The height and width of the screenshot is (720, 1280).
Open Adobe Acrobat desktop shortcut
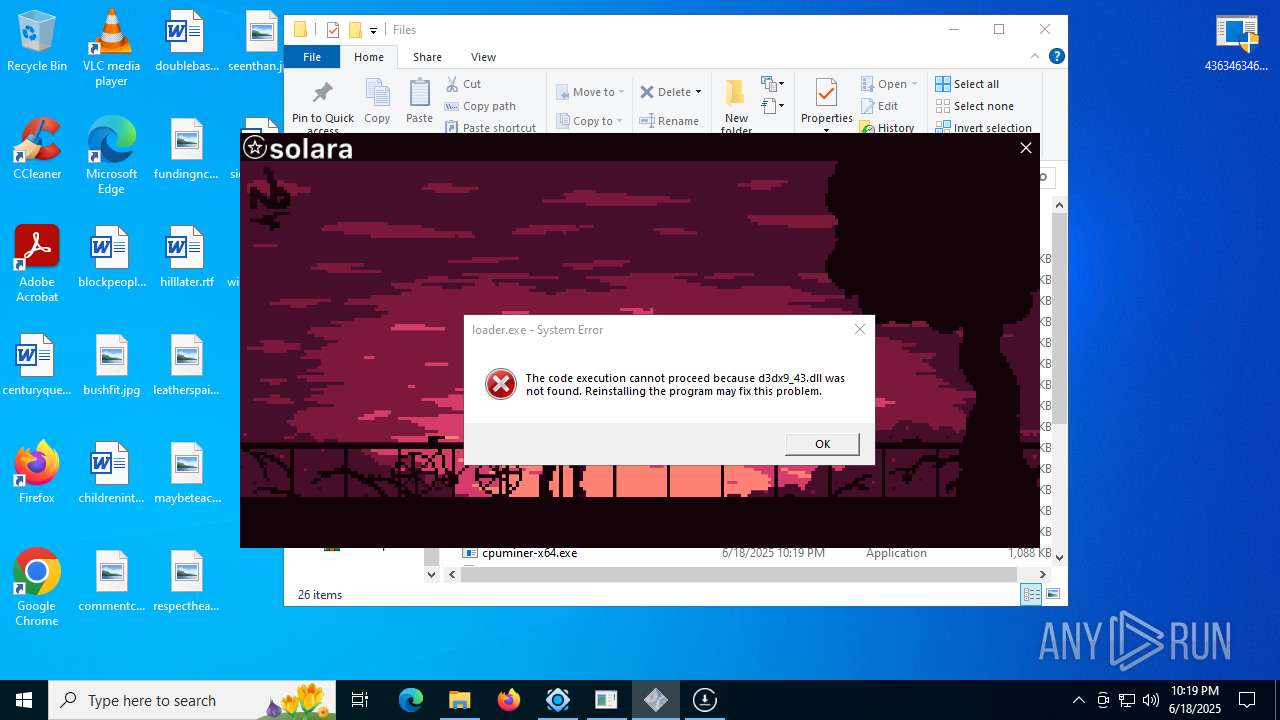pos(37,263)
